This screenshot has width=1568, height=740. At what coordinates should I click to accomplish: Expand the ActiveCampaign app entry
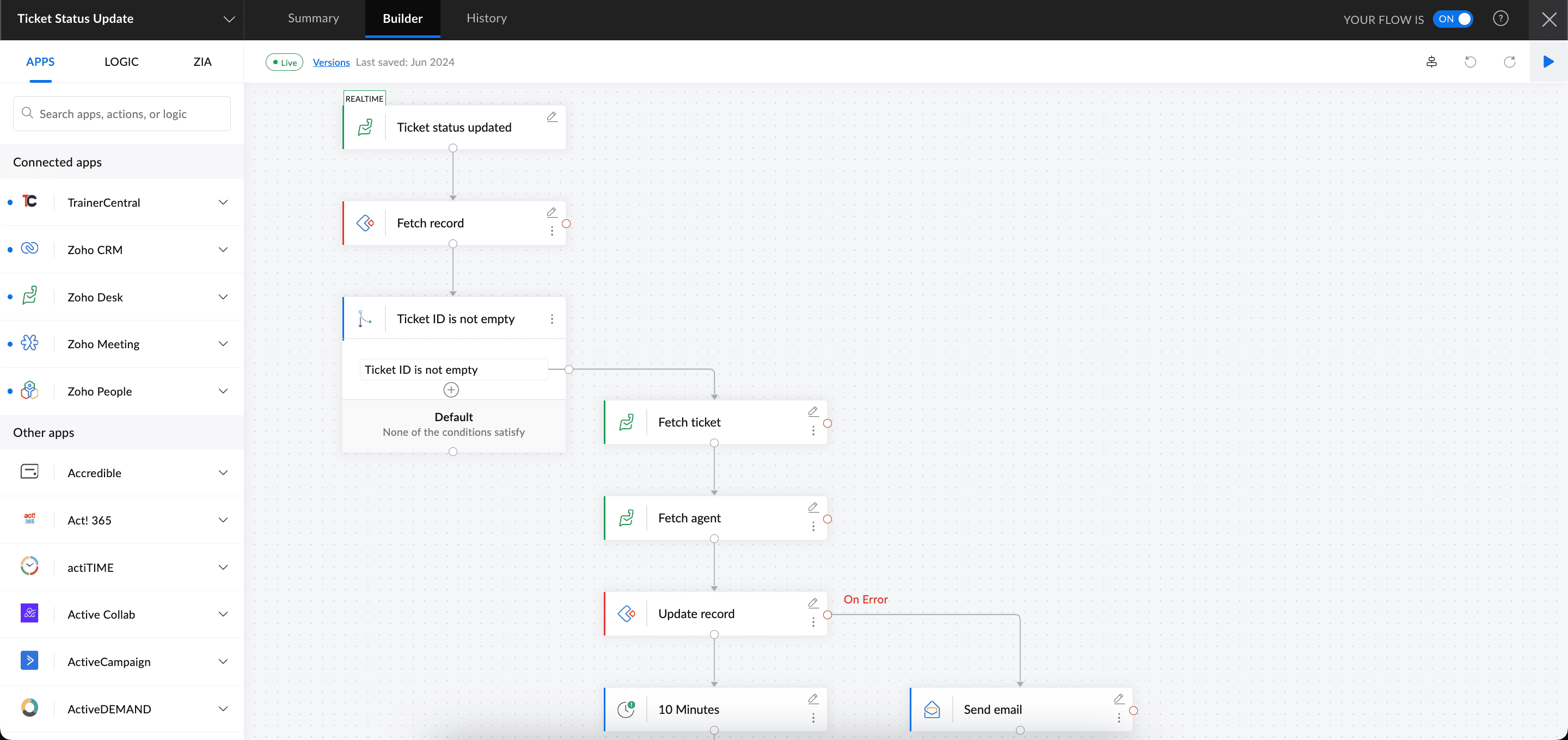[x=223, y=662]
